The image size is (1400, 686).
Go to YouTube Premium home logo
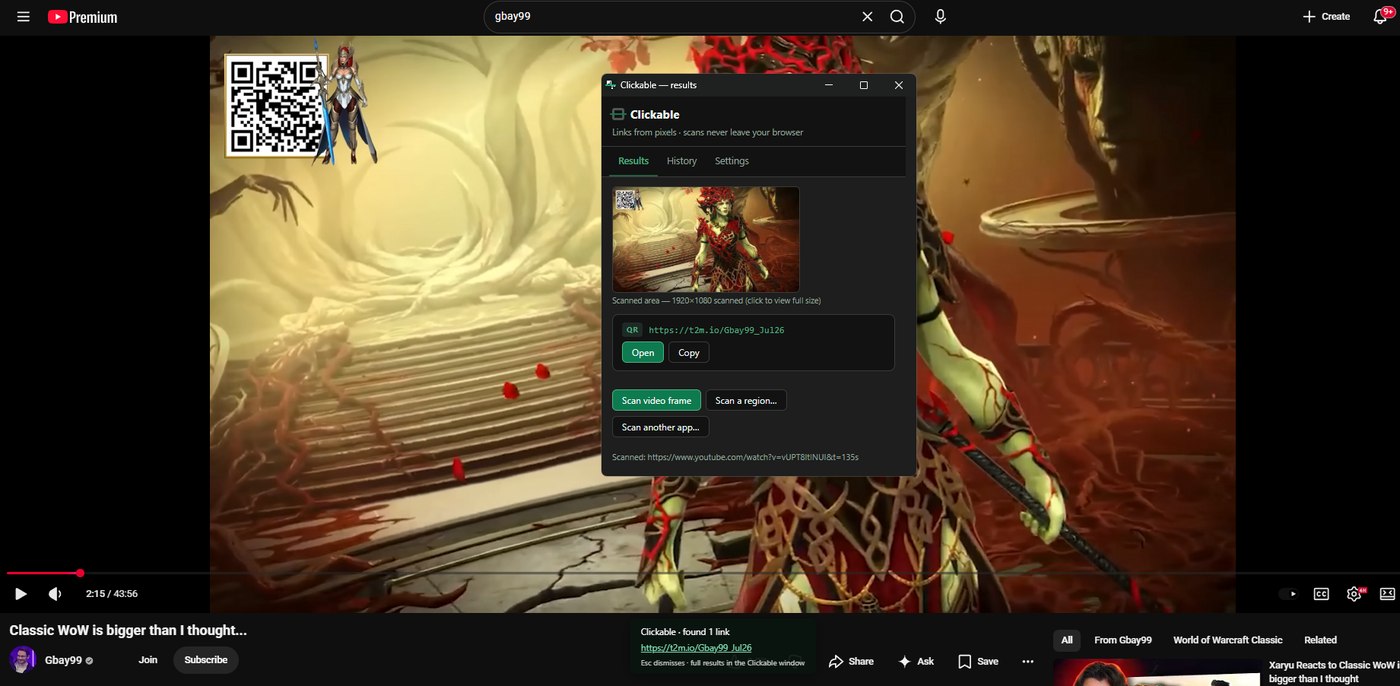point(82,17)
